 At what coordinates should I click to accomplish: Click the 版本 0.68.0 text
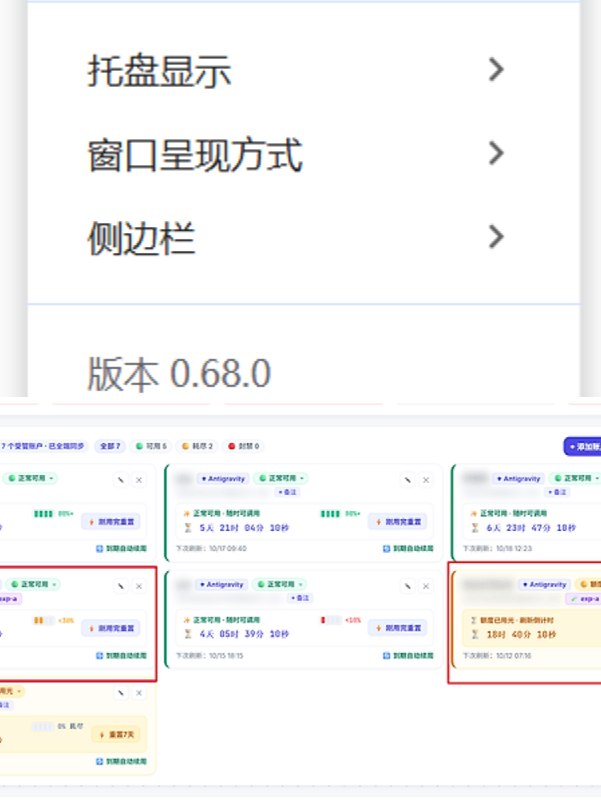click(179, 373)
